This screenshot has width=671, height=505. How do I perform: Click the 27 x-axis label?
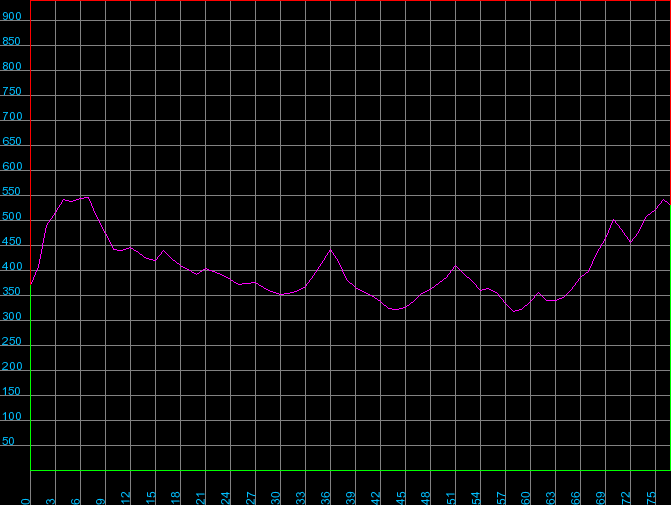click(x=251, y=498)
